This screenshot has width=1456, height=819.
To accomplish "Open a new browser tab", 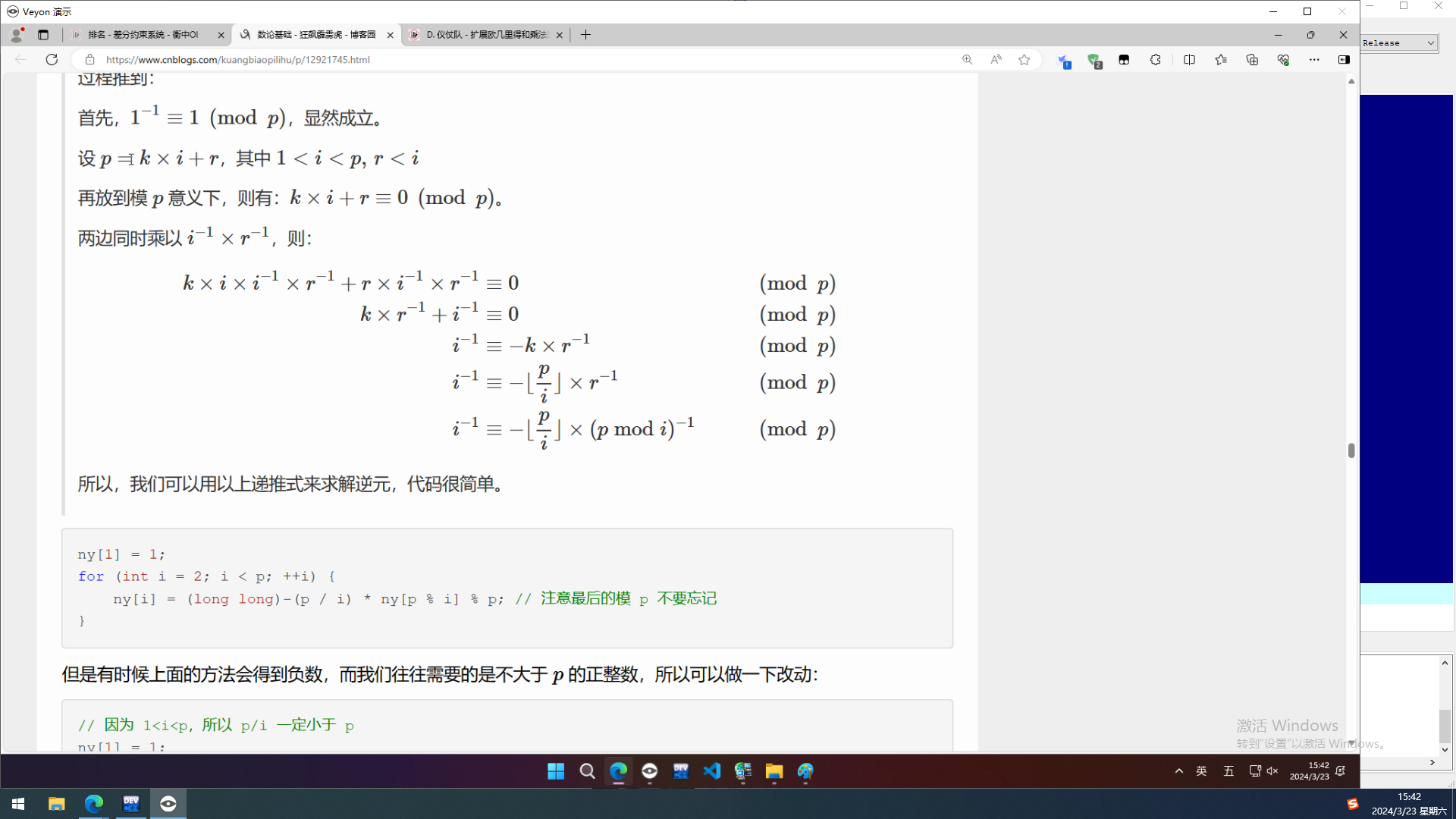I will pos(585,35).
